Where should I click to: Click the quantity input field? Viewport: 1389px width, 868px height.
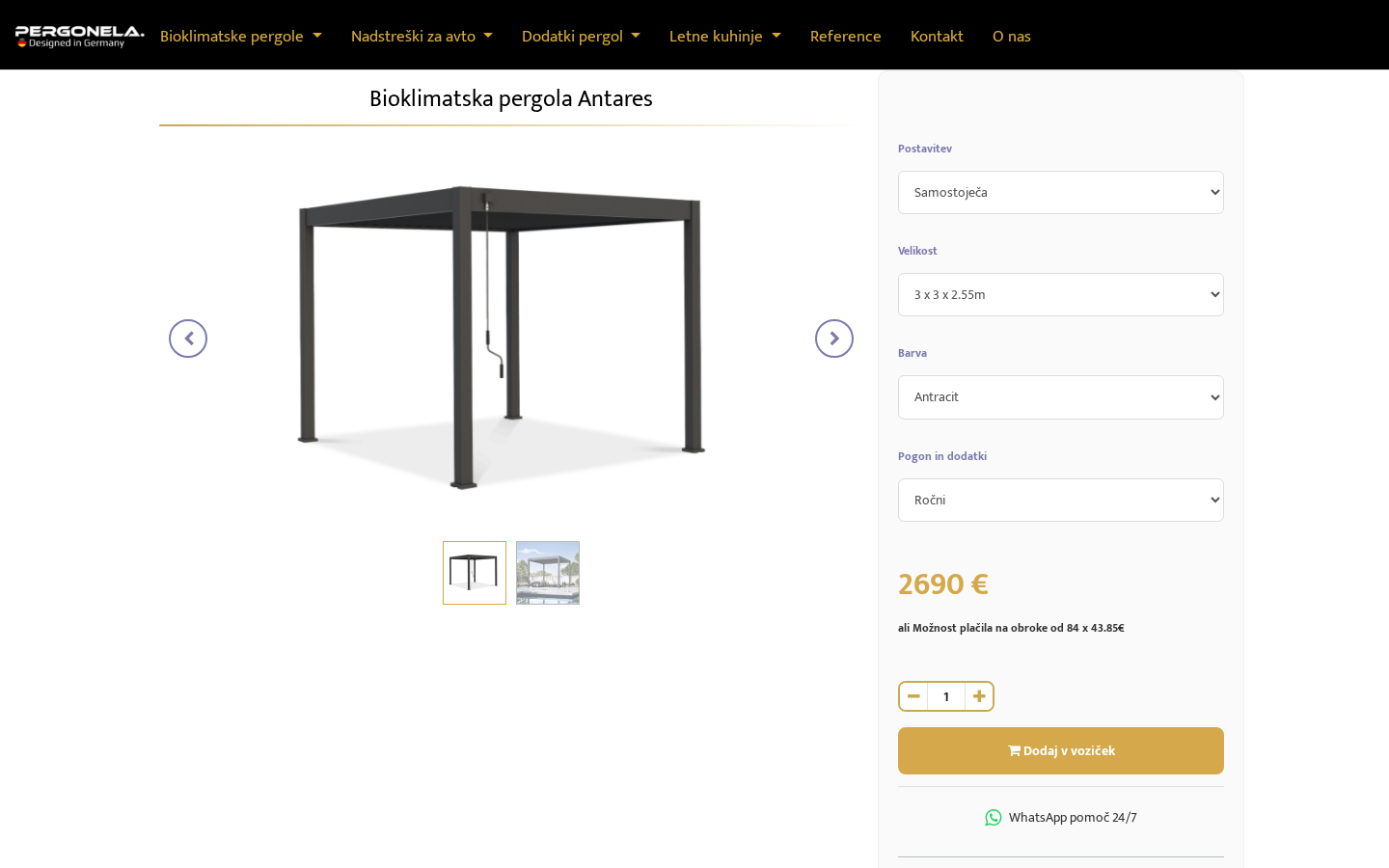(x=946, y=696)
